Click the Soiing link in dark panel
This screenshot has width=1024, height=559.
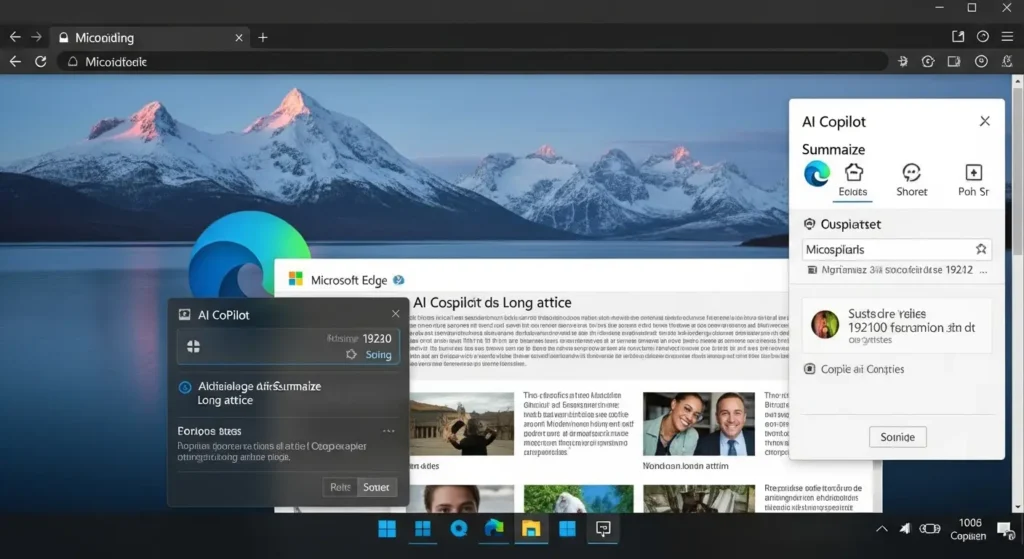pyautogui.click(x=378, y=355)
